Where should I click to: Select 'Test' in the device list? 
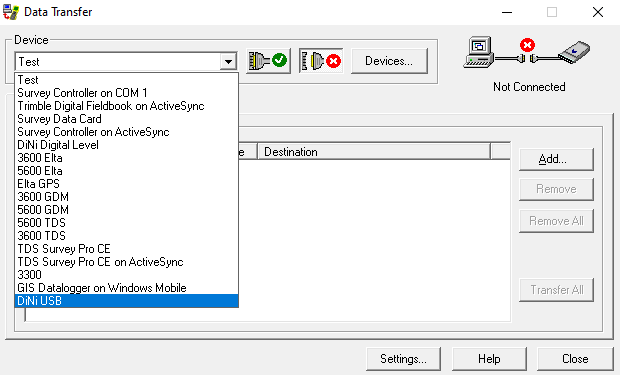click(x=127, y=80)
